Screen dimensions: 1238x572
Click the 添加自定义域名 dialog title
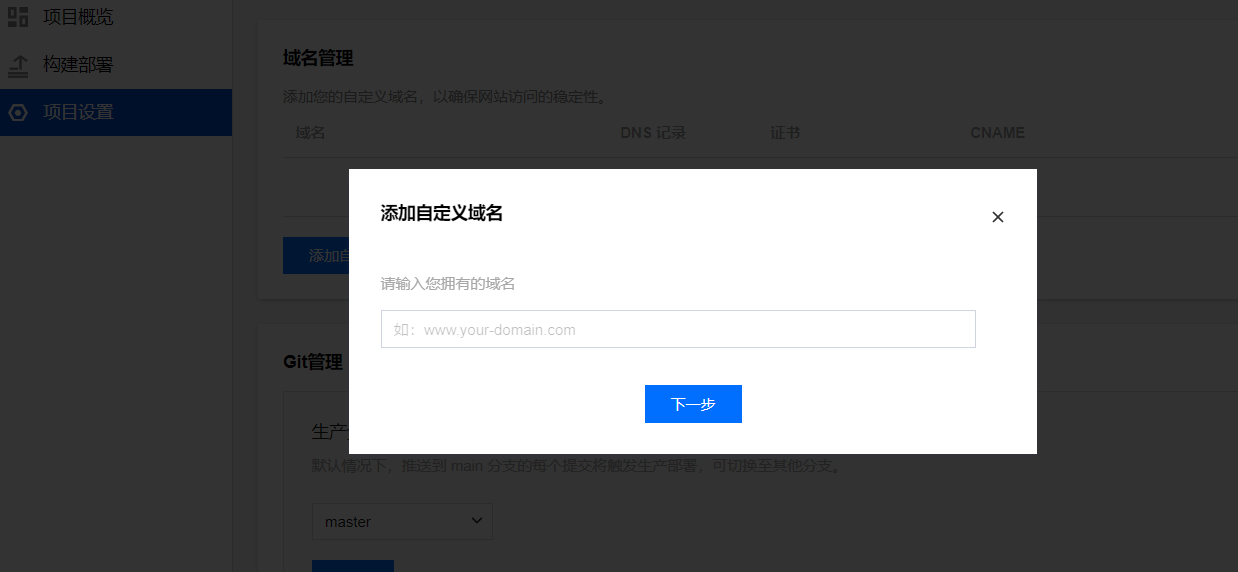coord(441,213)
